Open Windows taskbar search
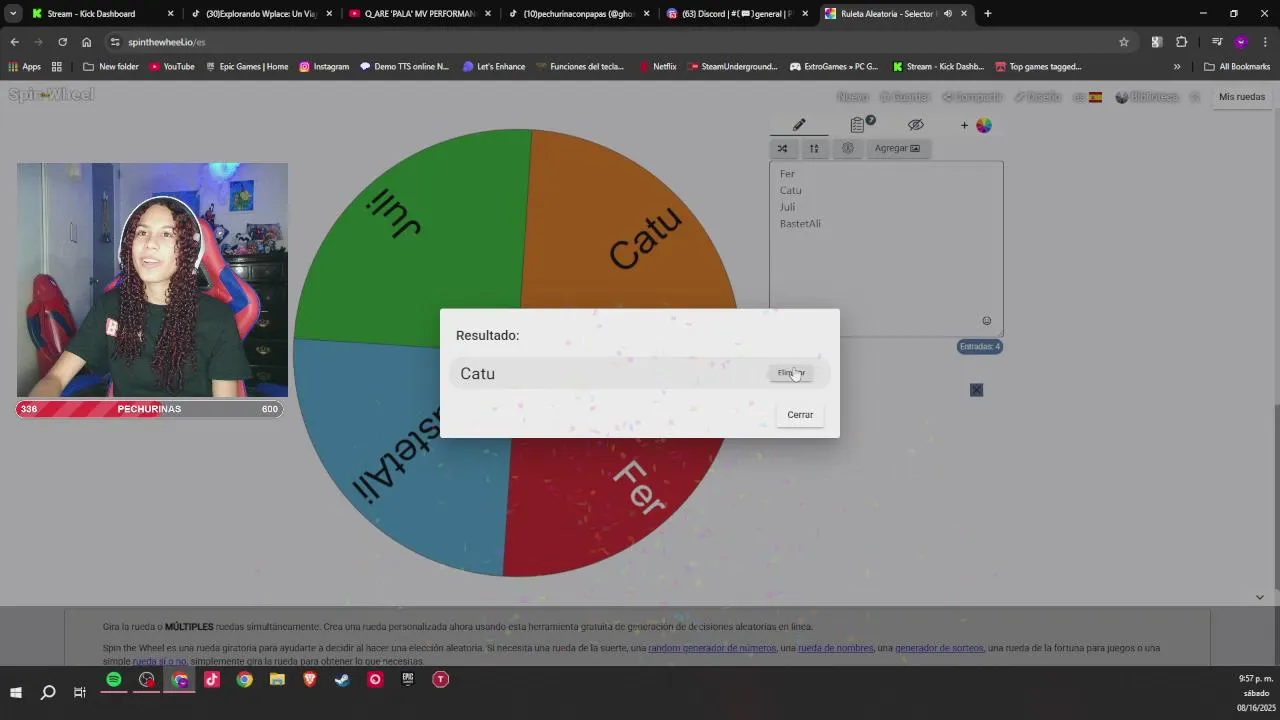This screenshot has height=720, width=1280. 48,692
